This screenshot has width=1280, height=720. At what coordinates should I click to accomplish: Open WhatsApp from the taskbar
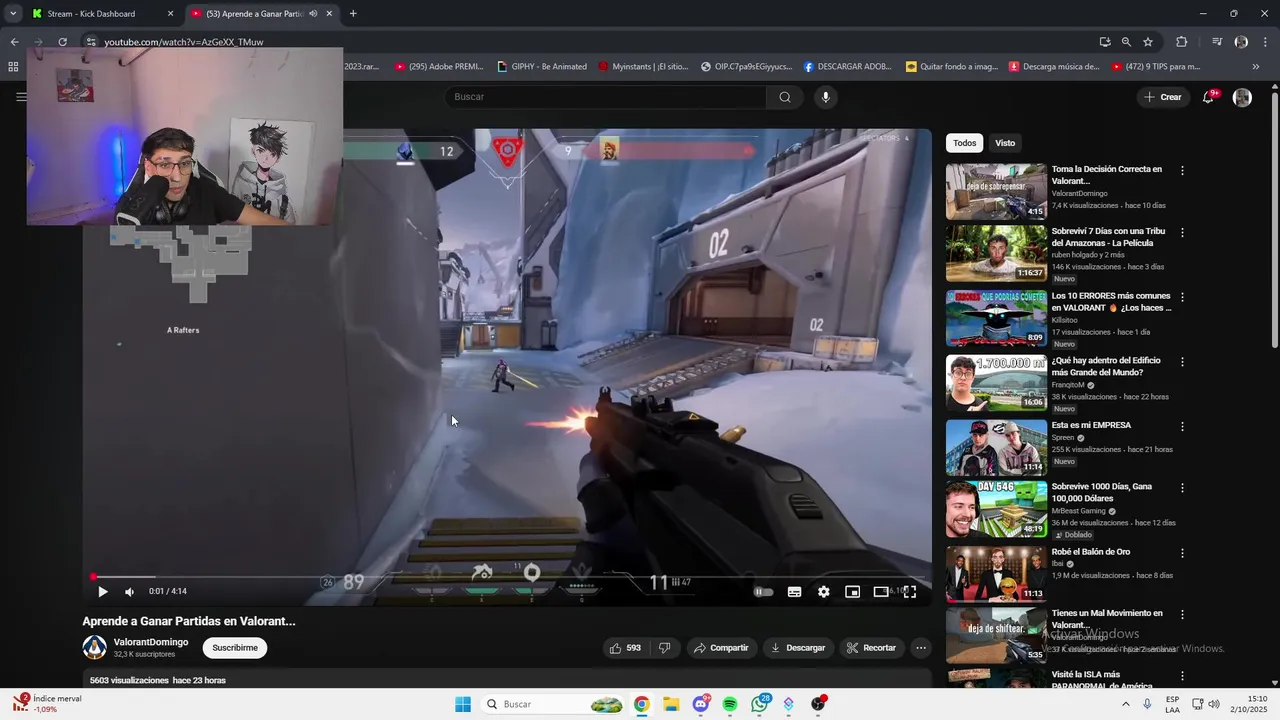(760, 704)
